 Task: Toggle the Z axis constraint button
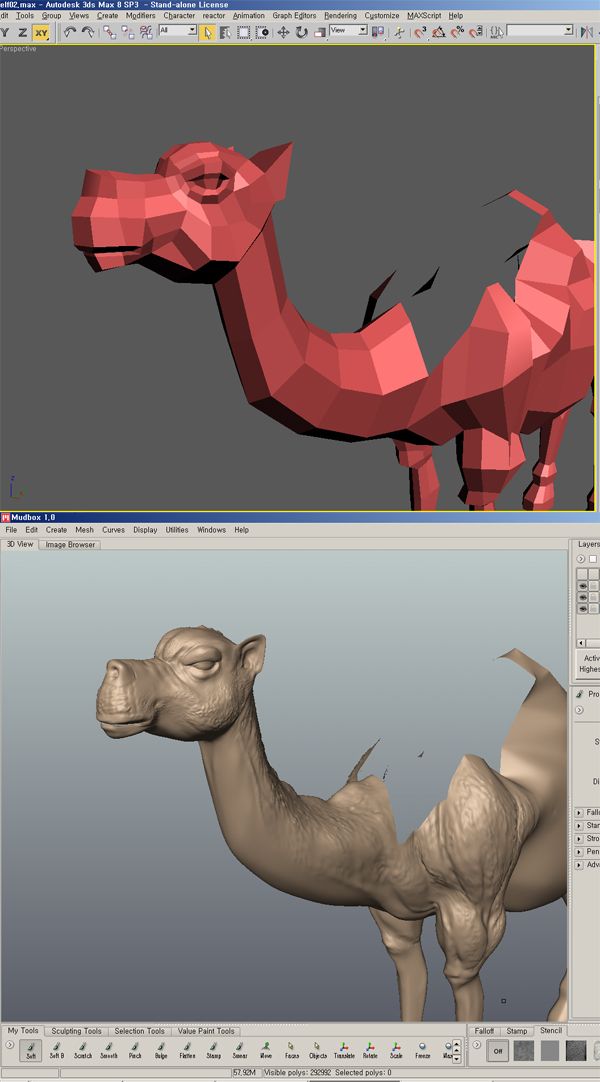pyautogui.click(x=23, y=32)
